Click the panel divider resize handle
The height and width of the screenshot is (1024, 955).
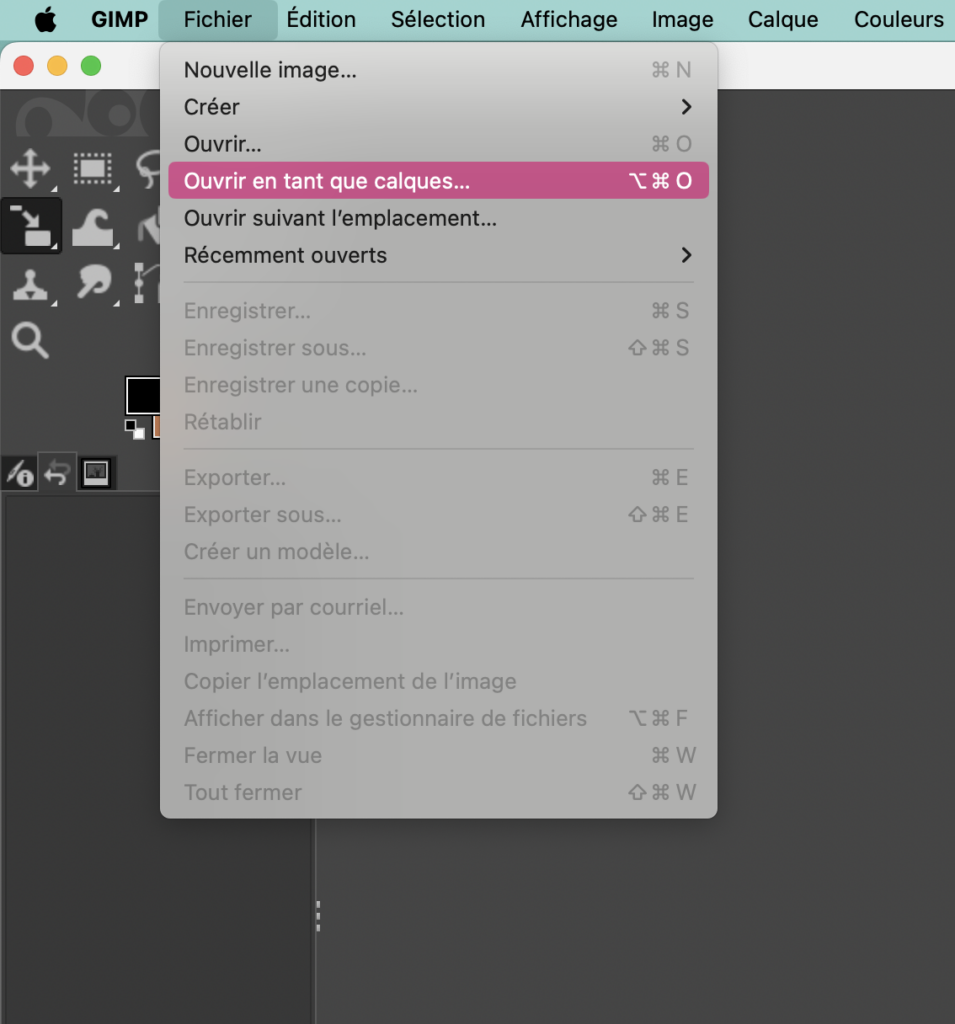[317, 915]
